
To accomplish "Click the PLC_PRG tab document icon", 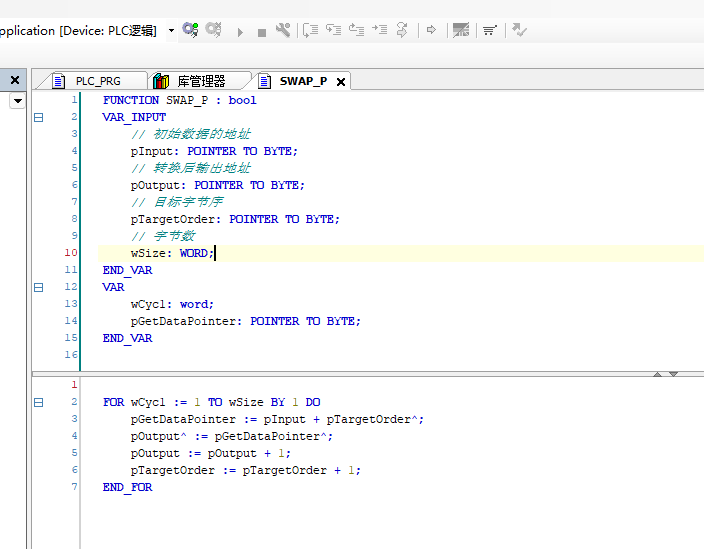I will pyautogui.click(x=58, y=81).
